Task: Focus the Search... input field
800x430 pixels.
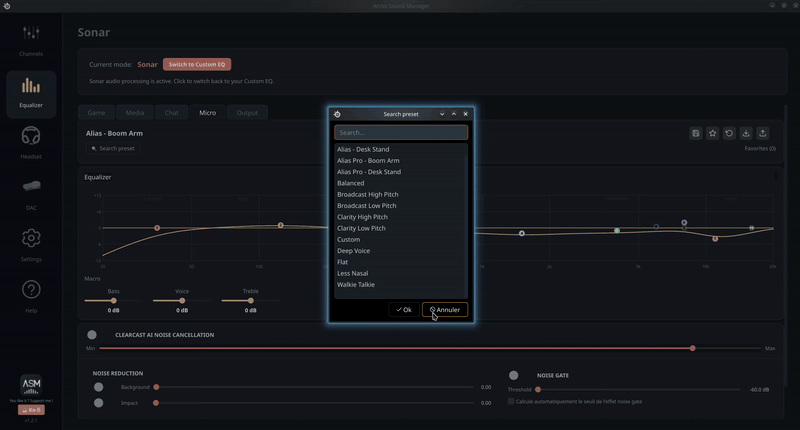Action: pyautogui.click(x=401, y=133)
